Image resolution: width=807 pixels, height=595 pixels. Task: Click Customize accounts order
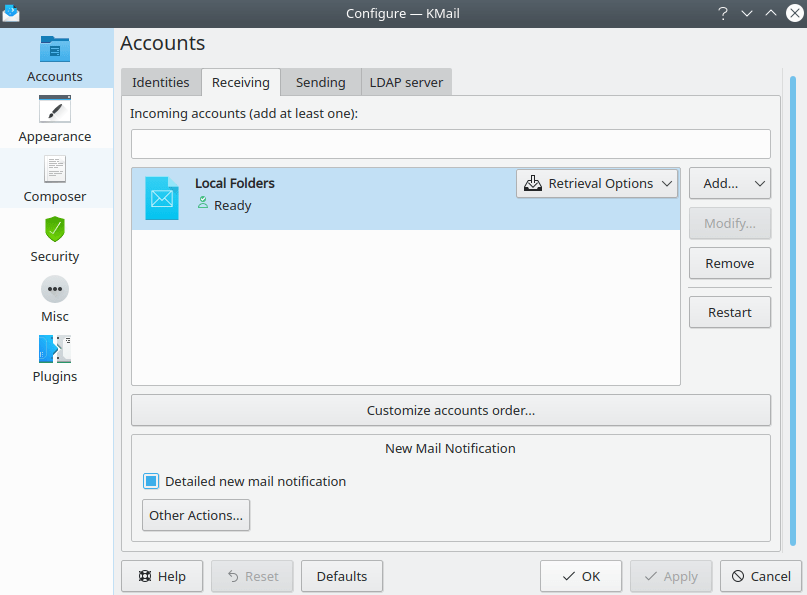[x=450, y=410]
